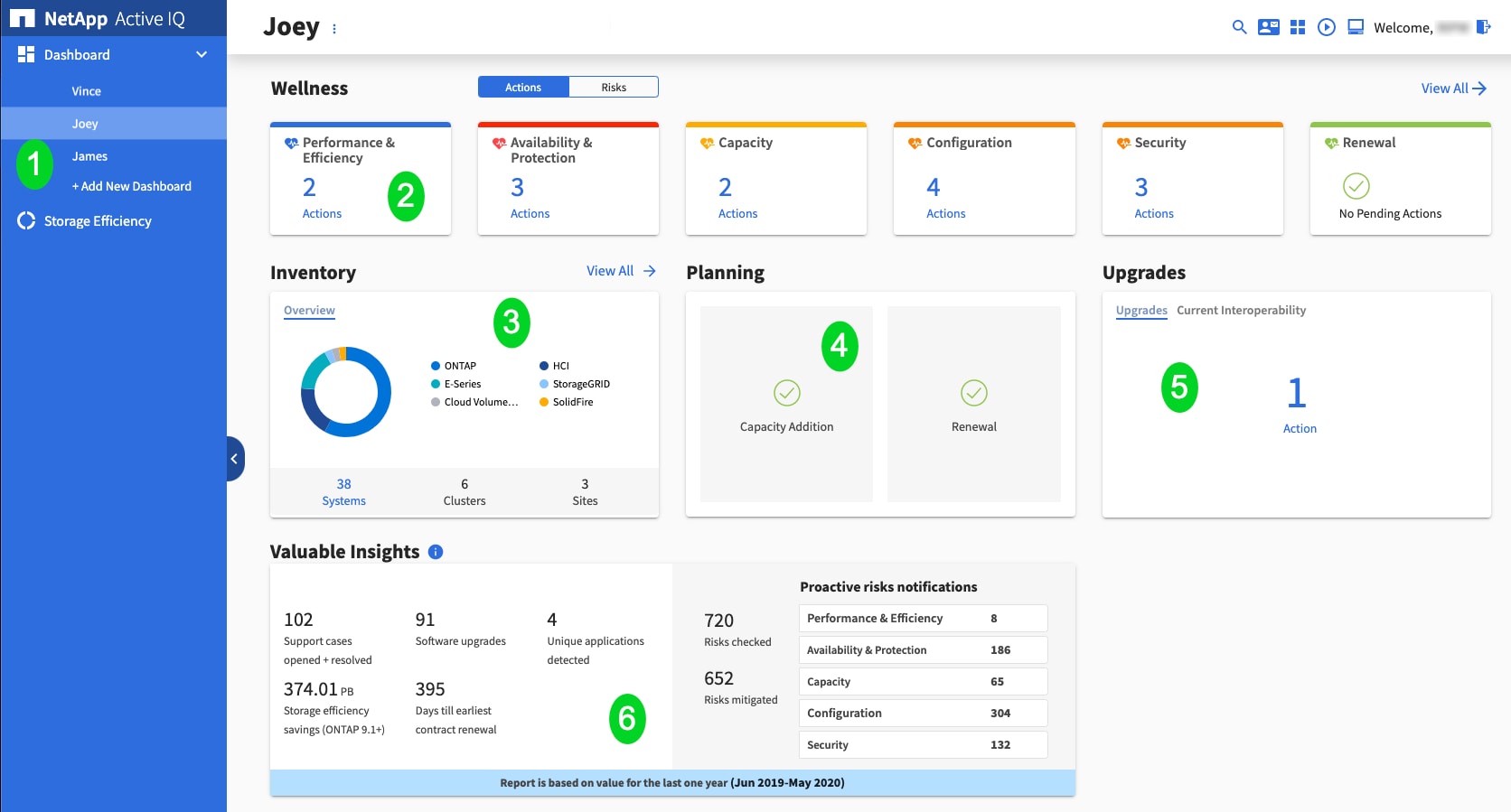Open the three-dot menu beside Joey title

tap(334, 29)
